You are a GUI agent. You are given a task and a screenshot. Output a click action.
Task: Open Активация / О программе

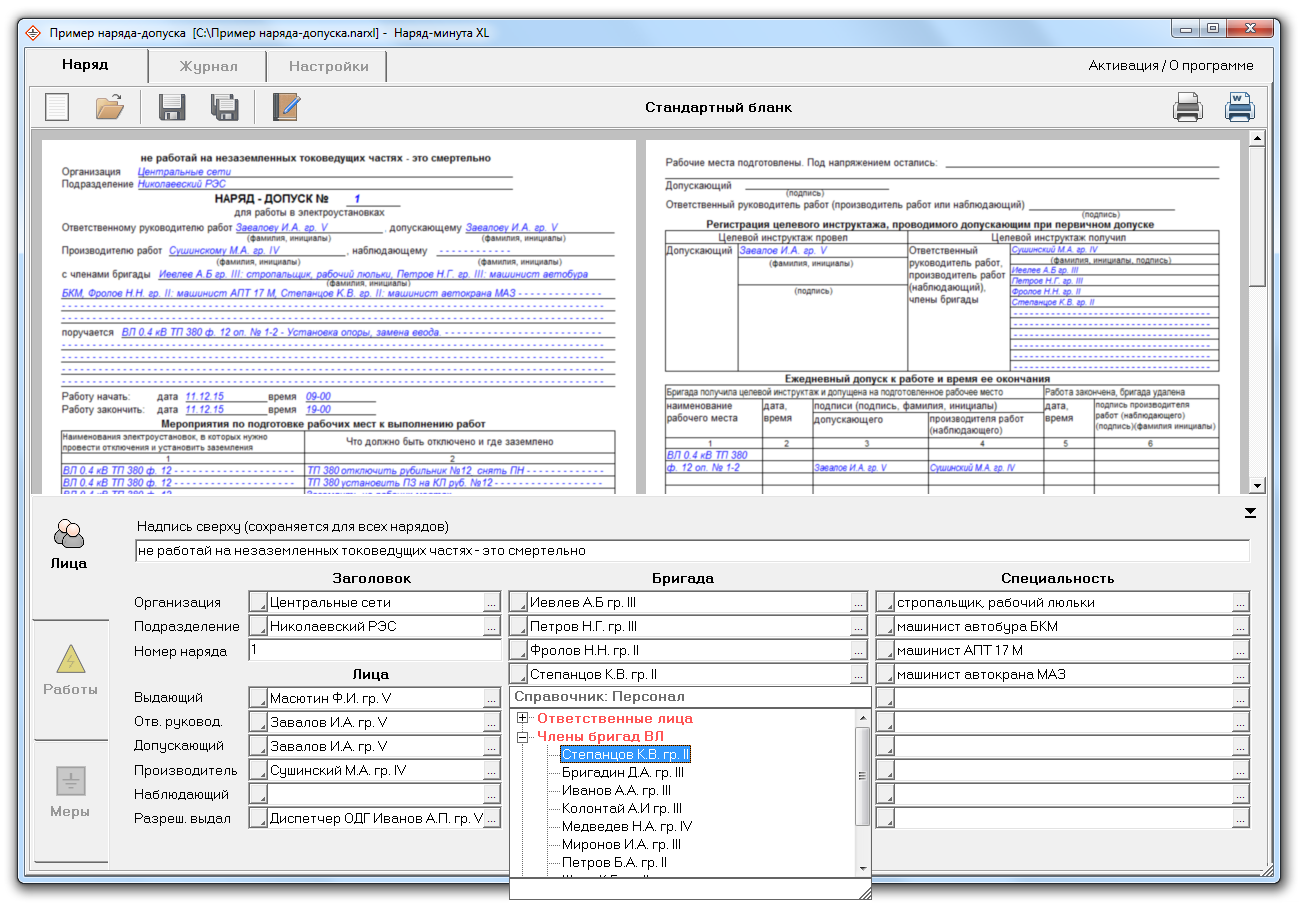[x=1171, y=66]
